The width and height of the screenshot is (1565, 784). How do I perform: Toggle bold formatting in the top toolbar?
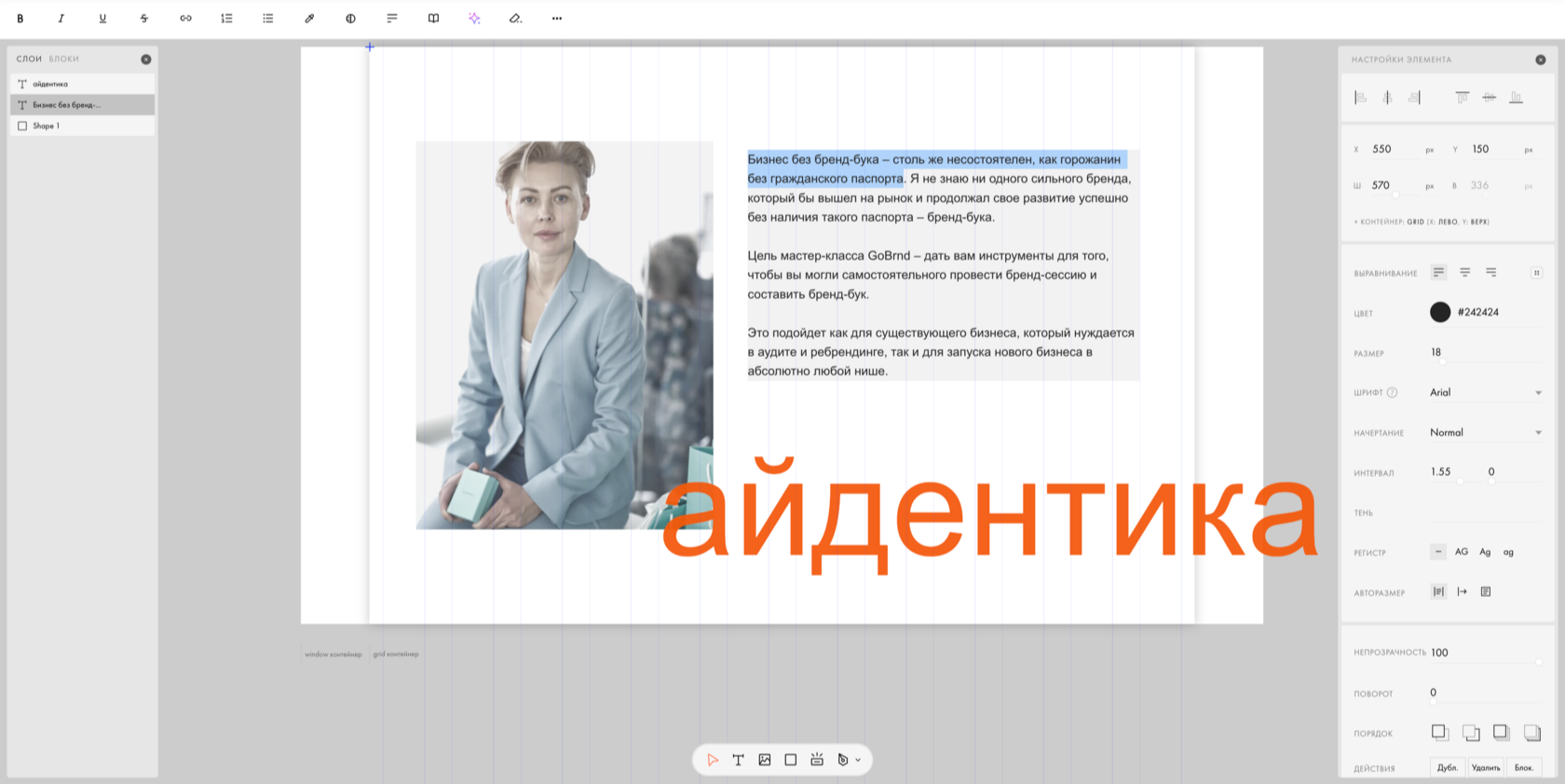click(20, 19)
